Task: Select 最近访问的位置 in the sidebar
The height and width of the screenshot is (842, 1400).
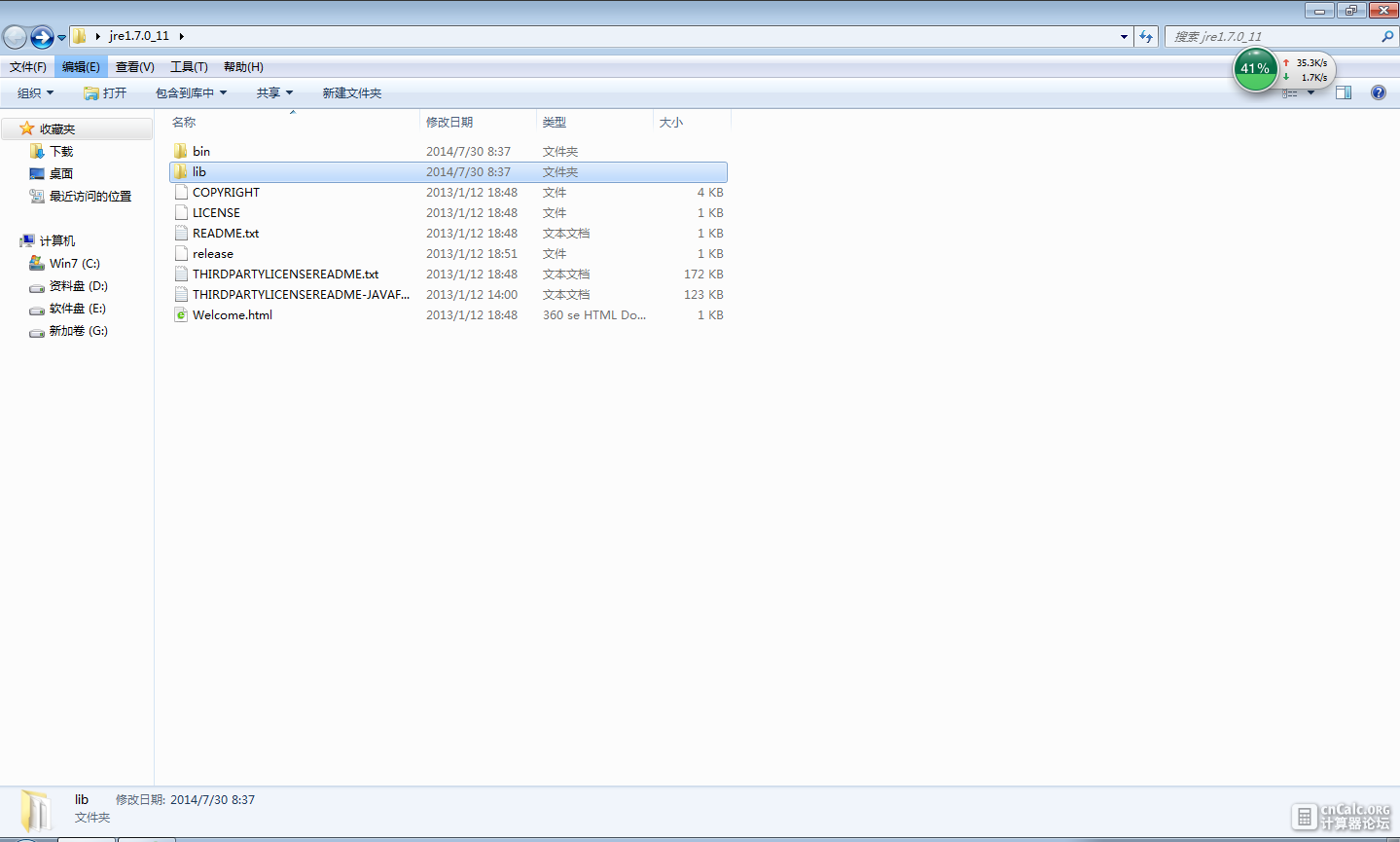Action: (90, 197)
